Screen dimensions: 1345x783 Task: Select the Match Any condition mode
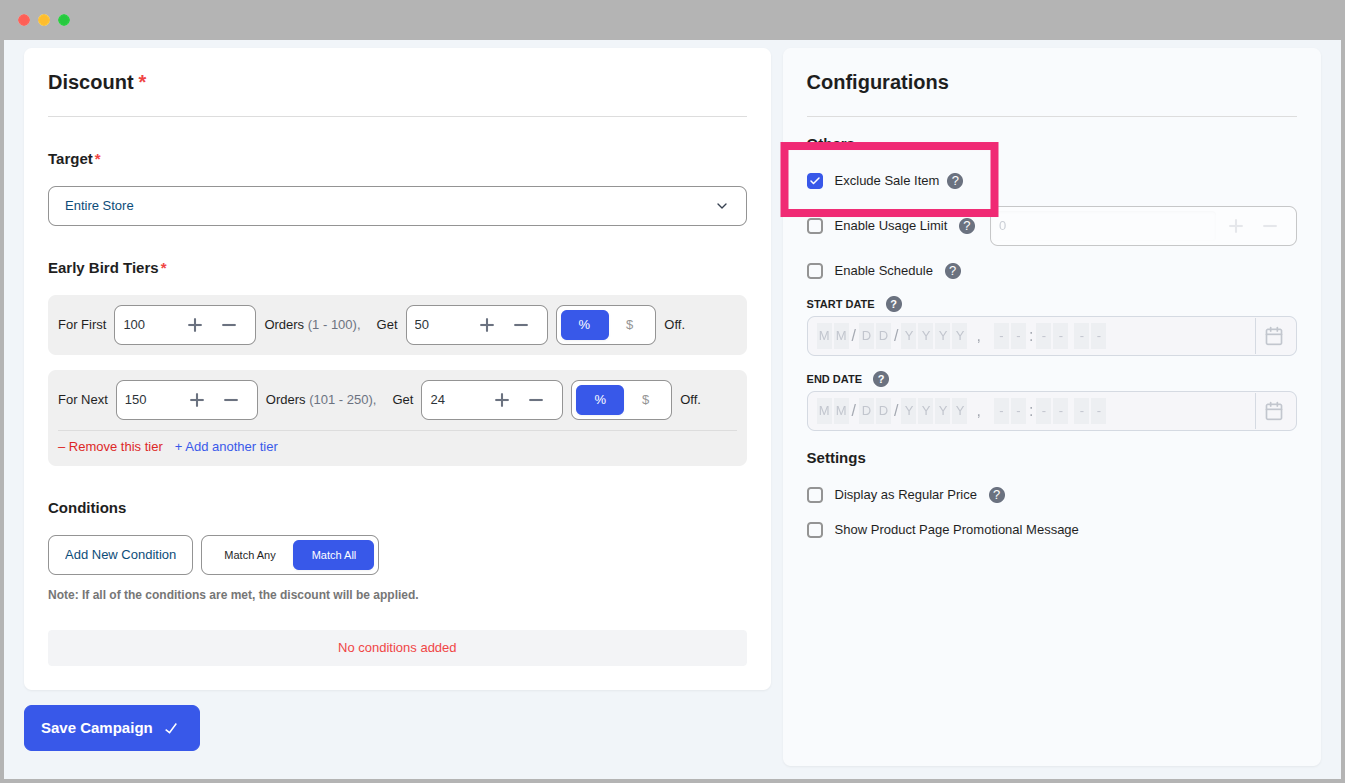pyautogui.click(x=250, y=555)
